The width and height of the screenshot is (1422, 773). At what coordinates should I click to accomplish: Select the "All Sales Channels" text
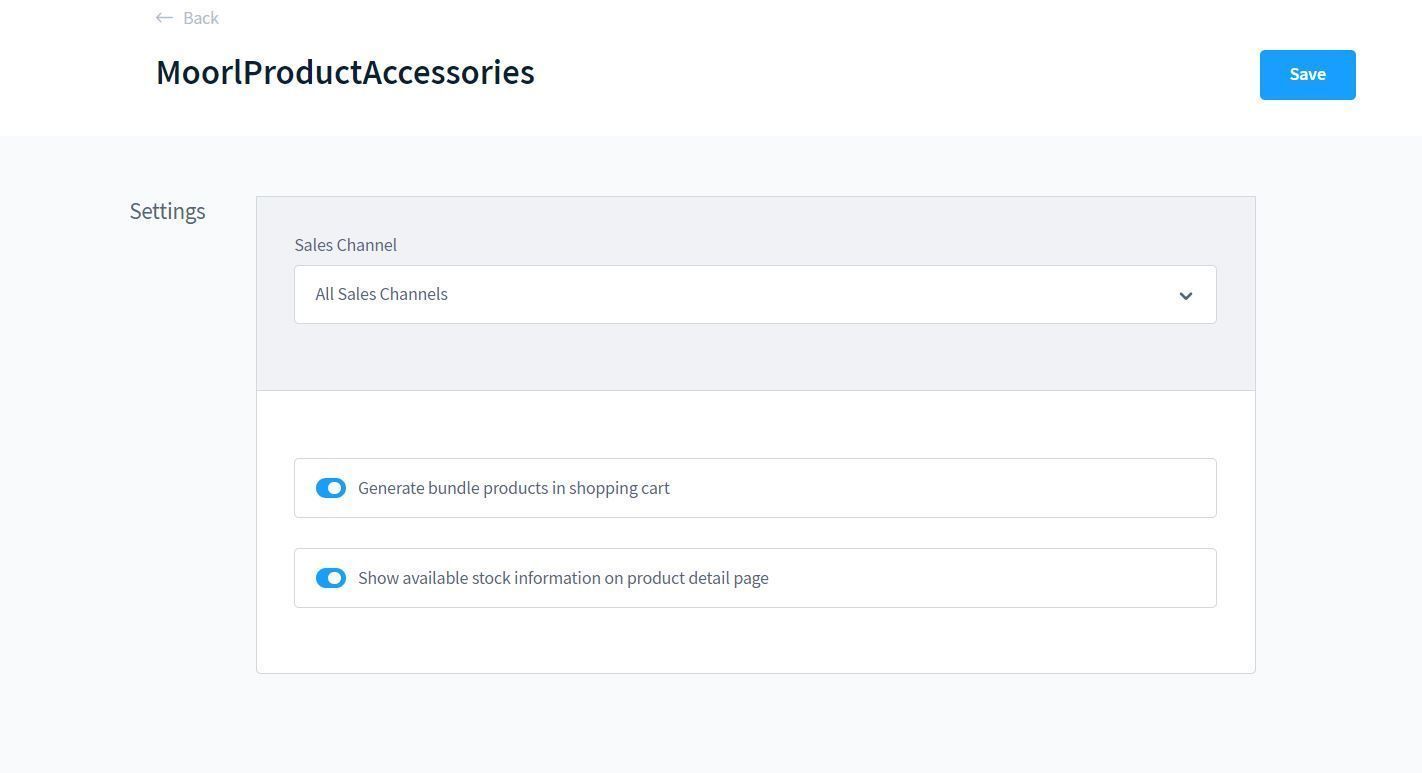381,294
